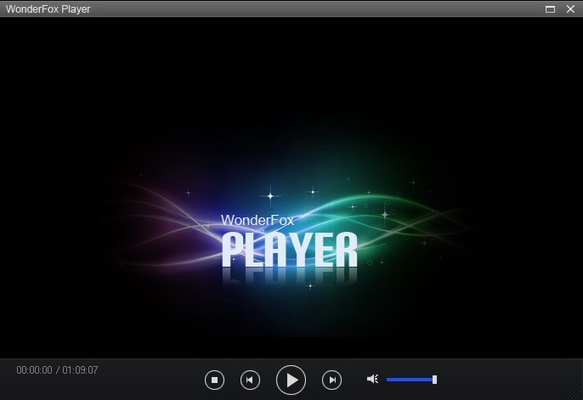Screen dimensions: 583x400
Task: Start playback with the Play button
Action: click(x=291, y=380)
